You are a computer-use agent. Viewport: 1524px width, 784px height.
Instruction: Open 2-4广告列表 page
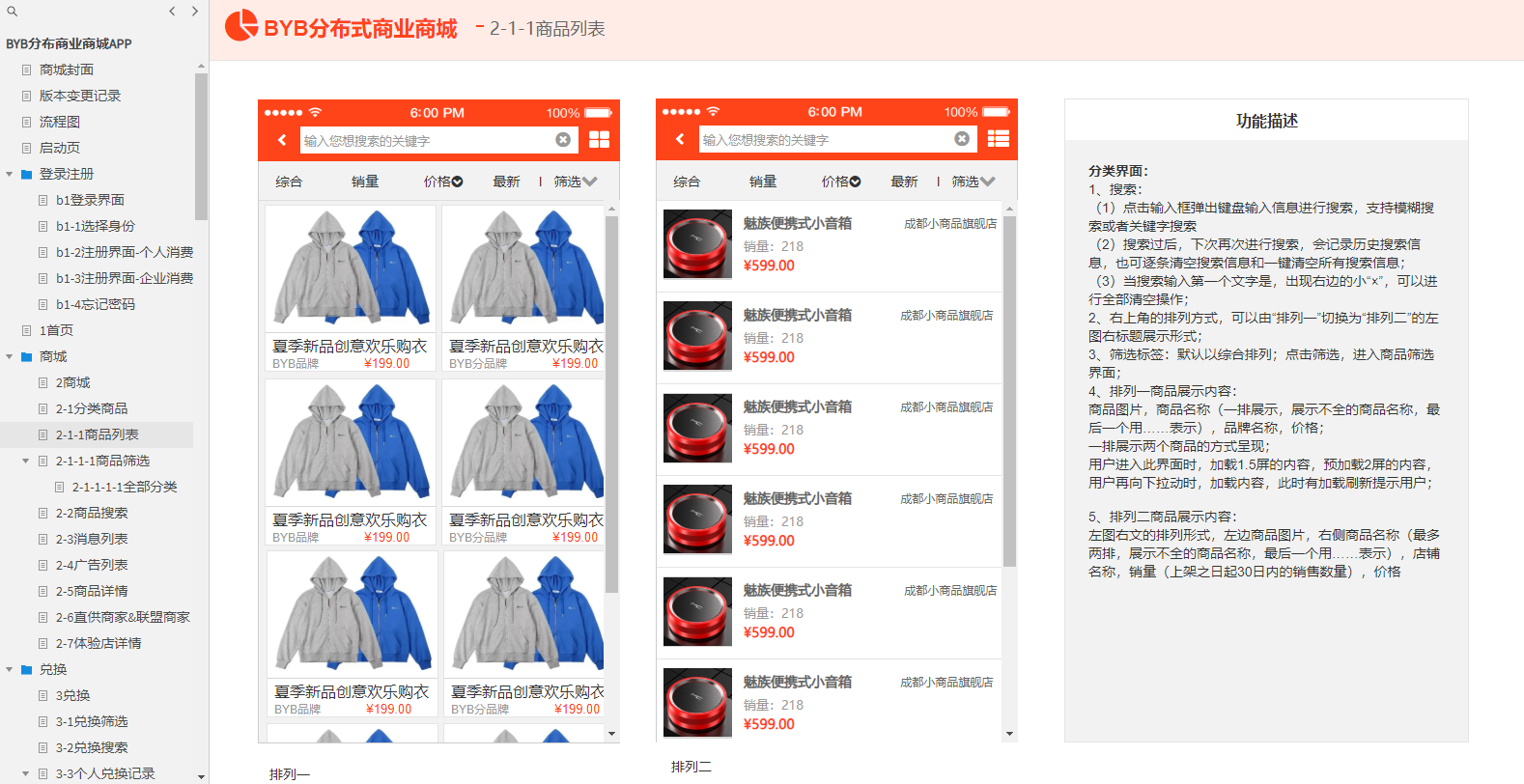[92, 565]
